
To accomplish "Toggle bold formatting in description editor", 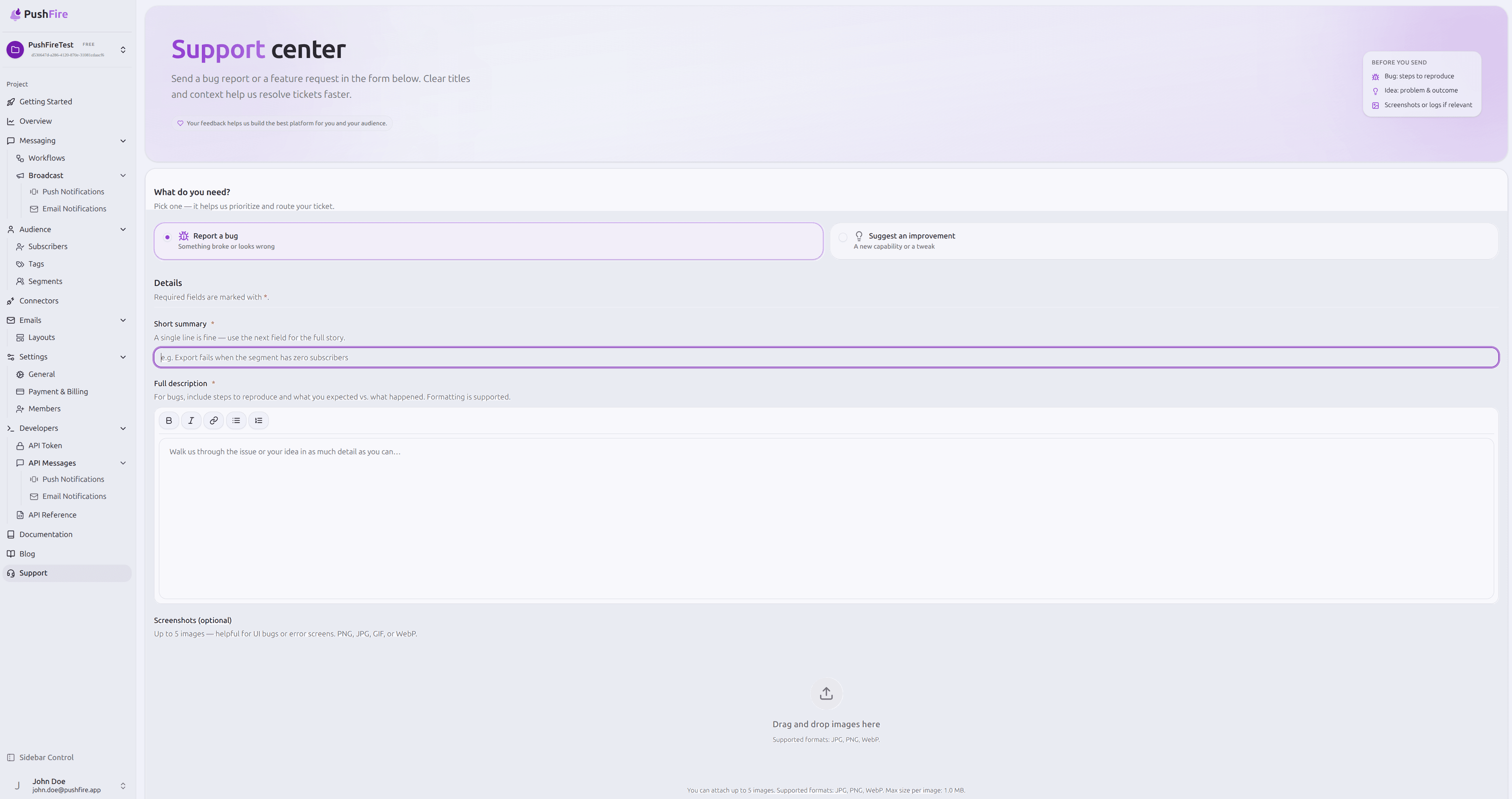I will tap(169, 420).
